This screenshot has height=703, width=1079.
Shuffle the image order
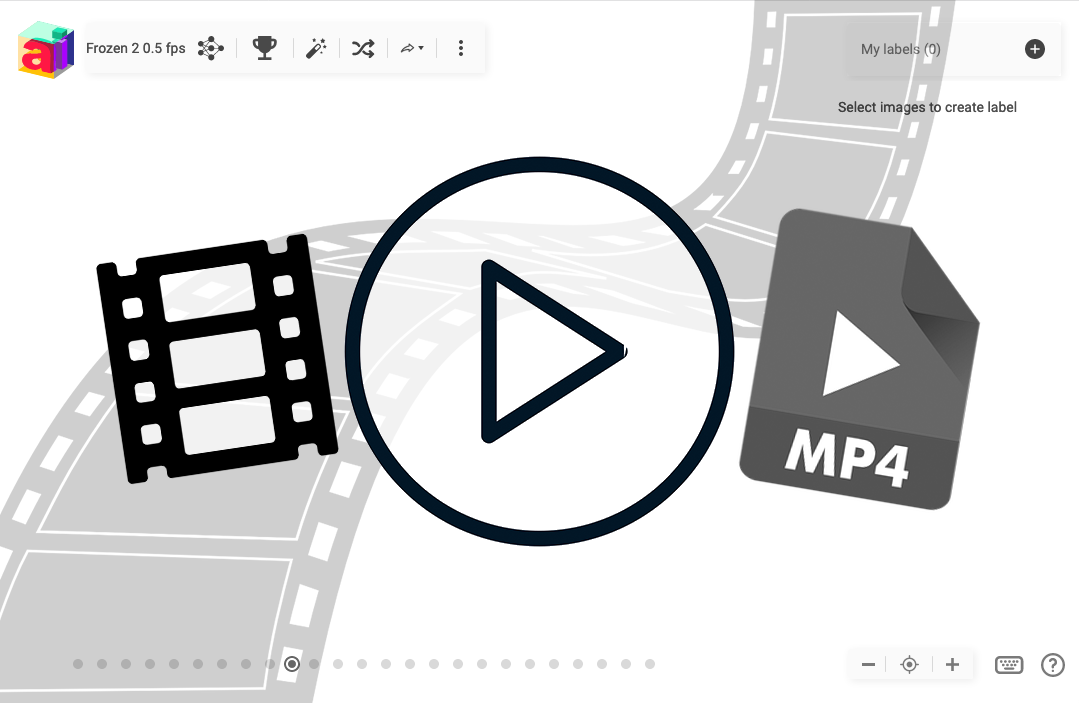(362, 47)
